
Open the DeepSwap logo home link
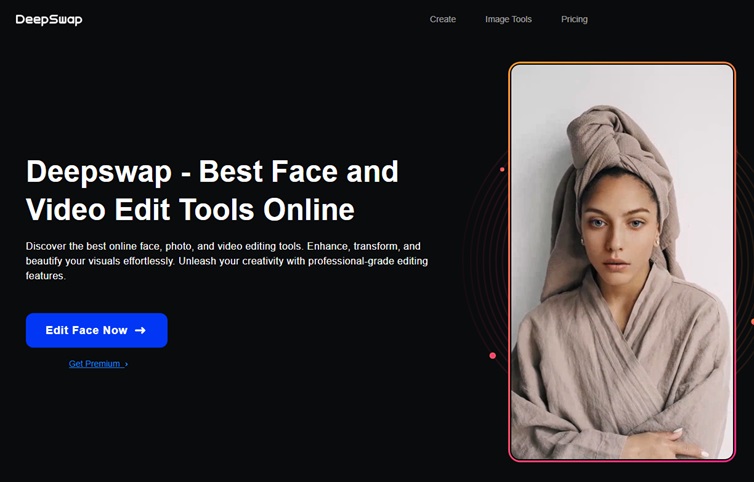(49, 20)
